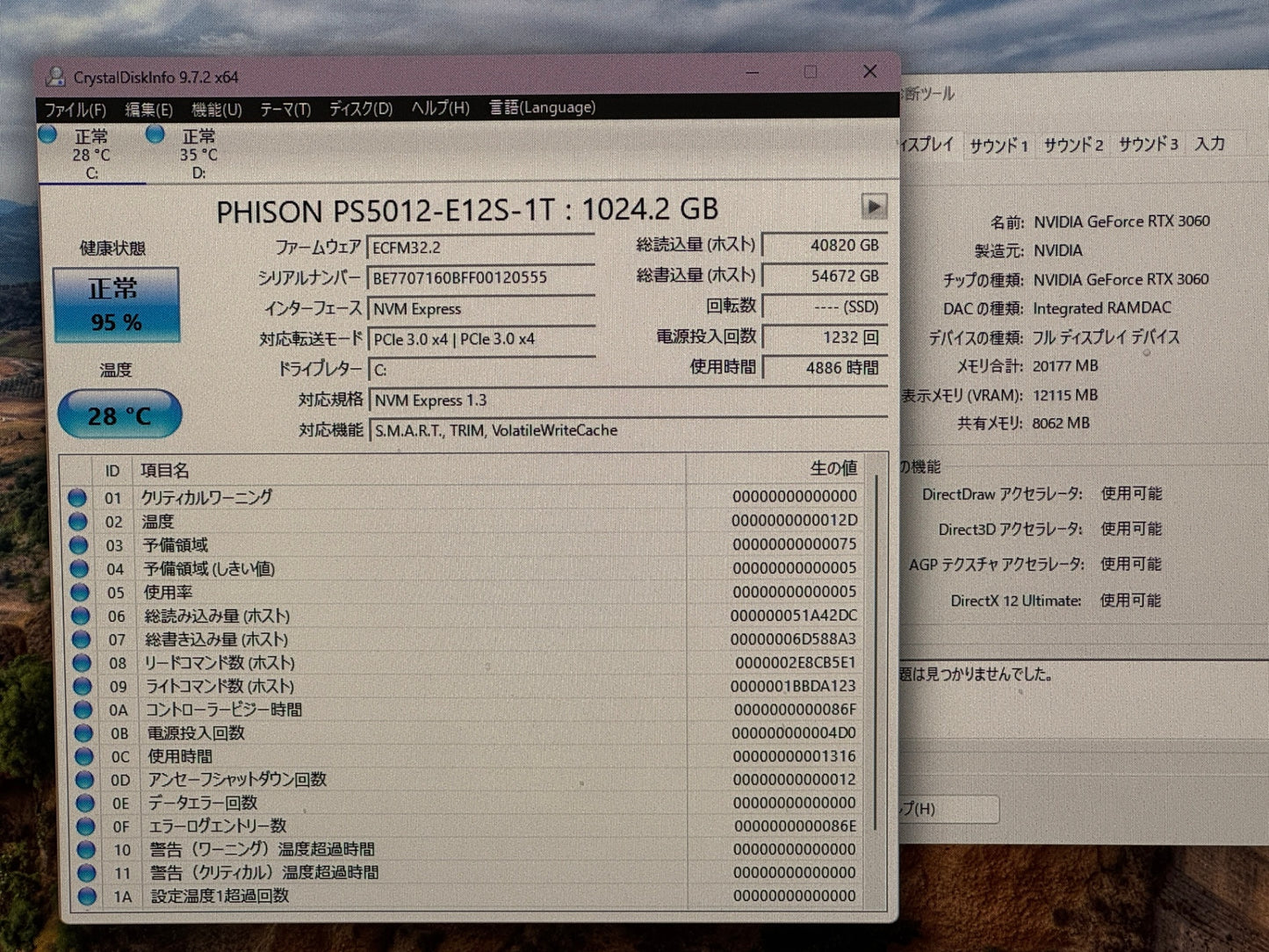The height and width of the screenshot is (952, 1269).
Task: Click the SMART attribute list vertical scrollbar
Action: point(876,654)
